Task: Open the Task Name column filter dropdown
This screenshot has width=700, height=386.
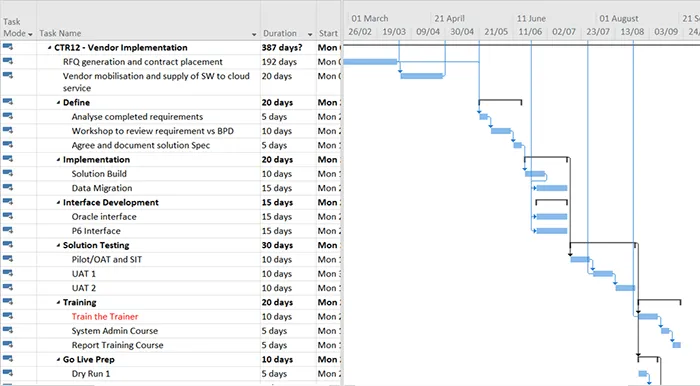Action: [x=254, y=34]
